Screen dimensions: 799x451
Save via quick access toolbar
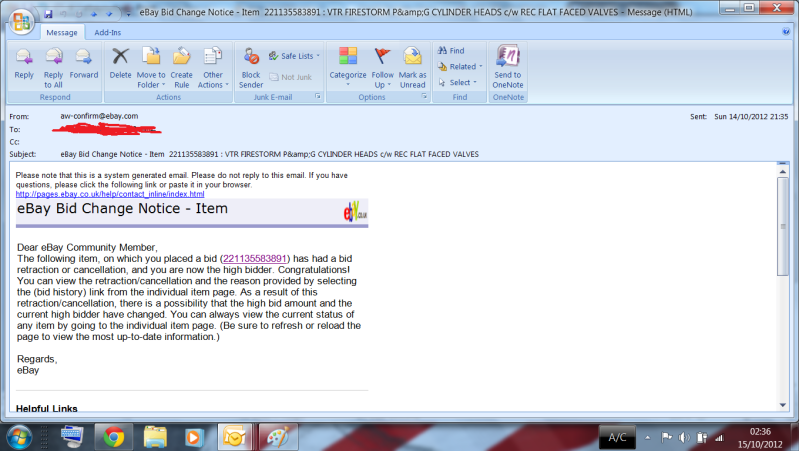pos(48,14)
